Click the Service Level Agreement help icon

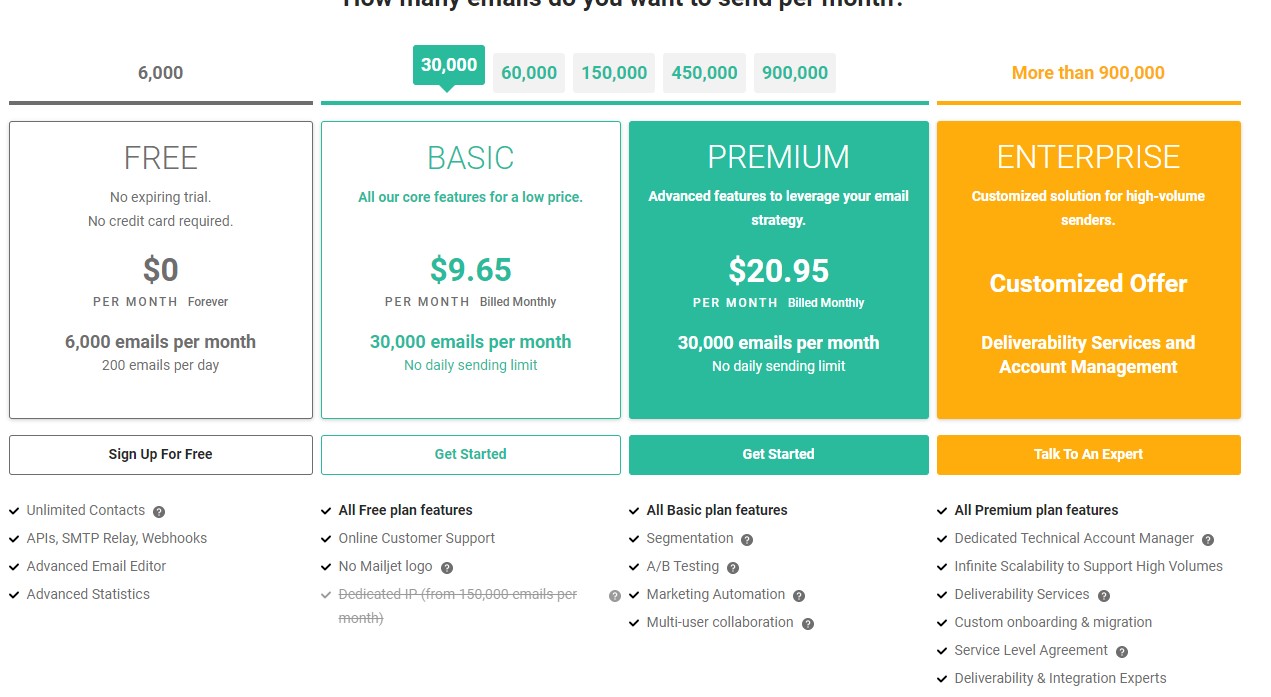point(1122,651)
